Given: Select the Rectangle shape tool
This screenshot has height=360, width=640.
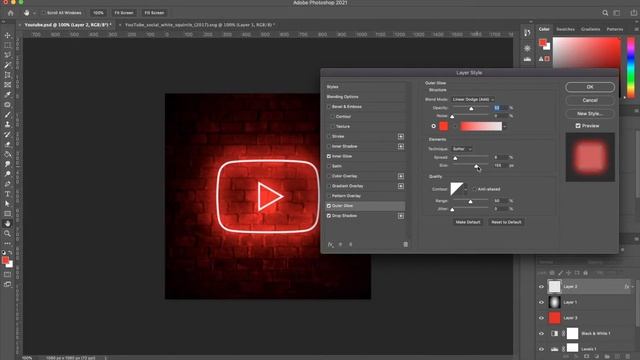Looking at the screenshot, I should [x=7, y=213].
